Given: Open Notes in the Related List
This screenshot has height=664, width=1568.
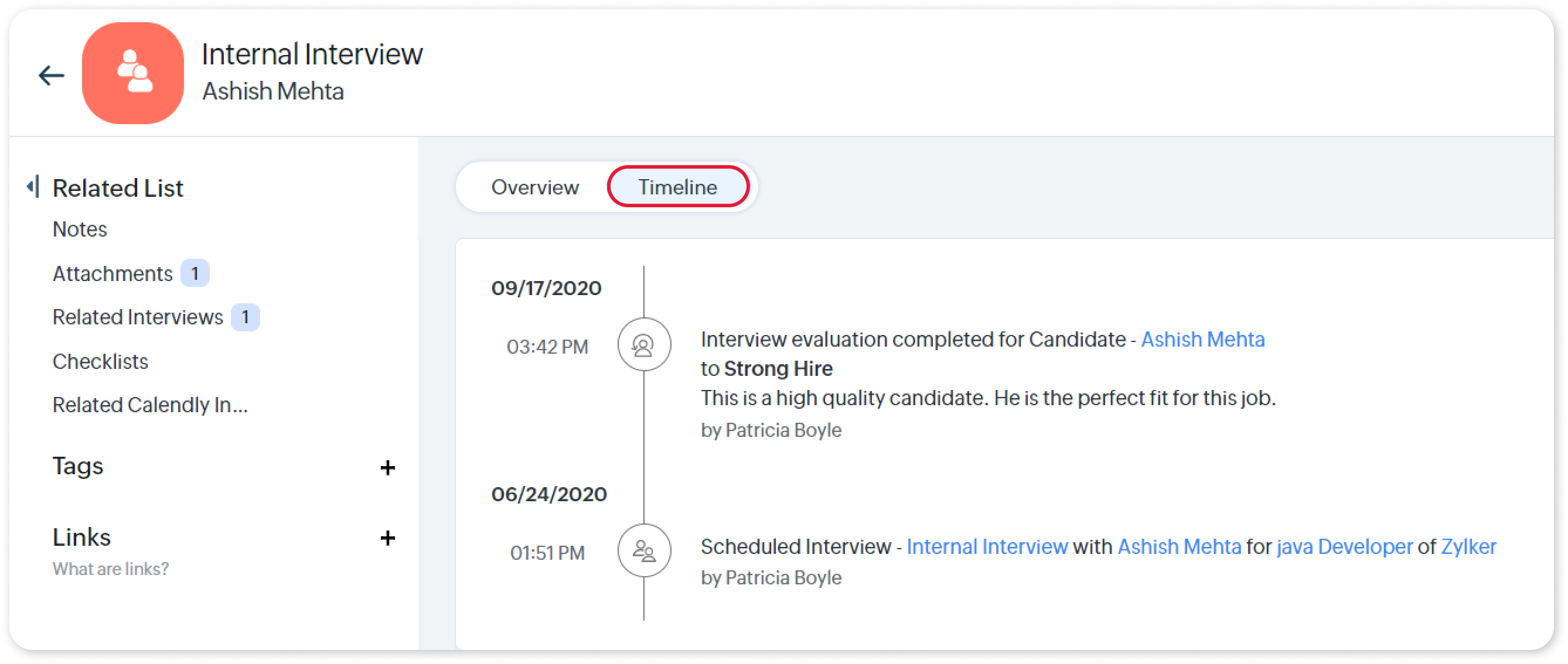Looking at the screenshot, I should point(80,230).
